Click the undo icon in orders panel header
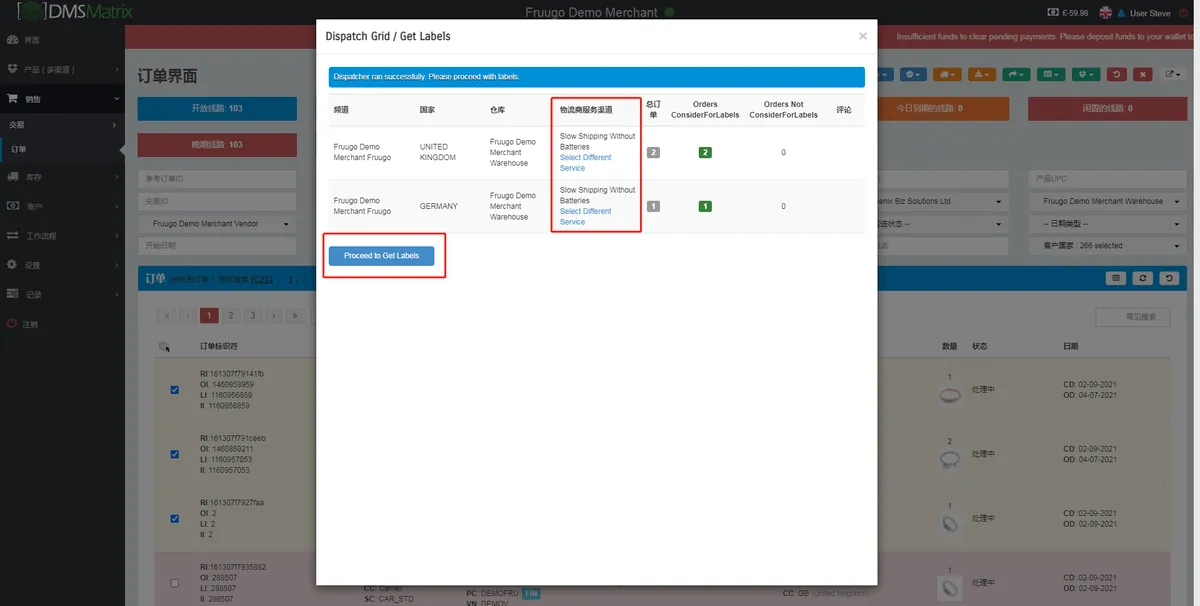Image resolution: width=1200 pixels, height=606 pixels. tap(1169, 278)
